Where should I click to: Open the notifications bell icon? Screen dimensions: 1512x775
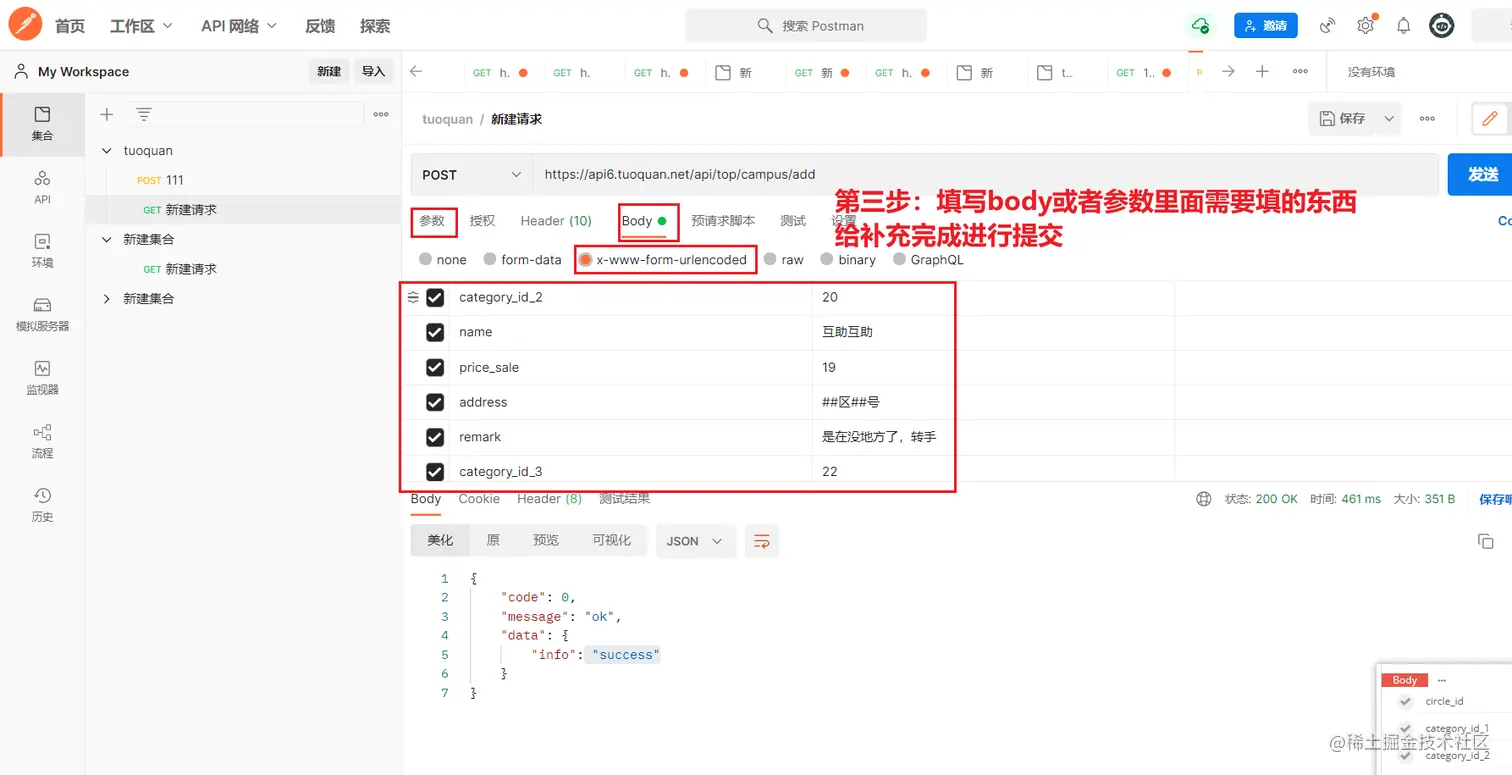click(1404, 26)
